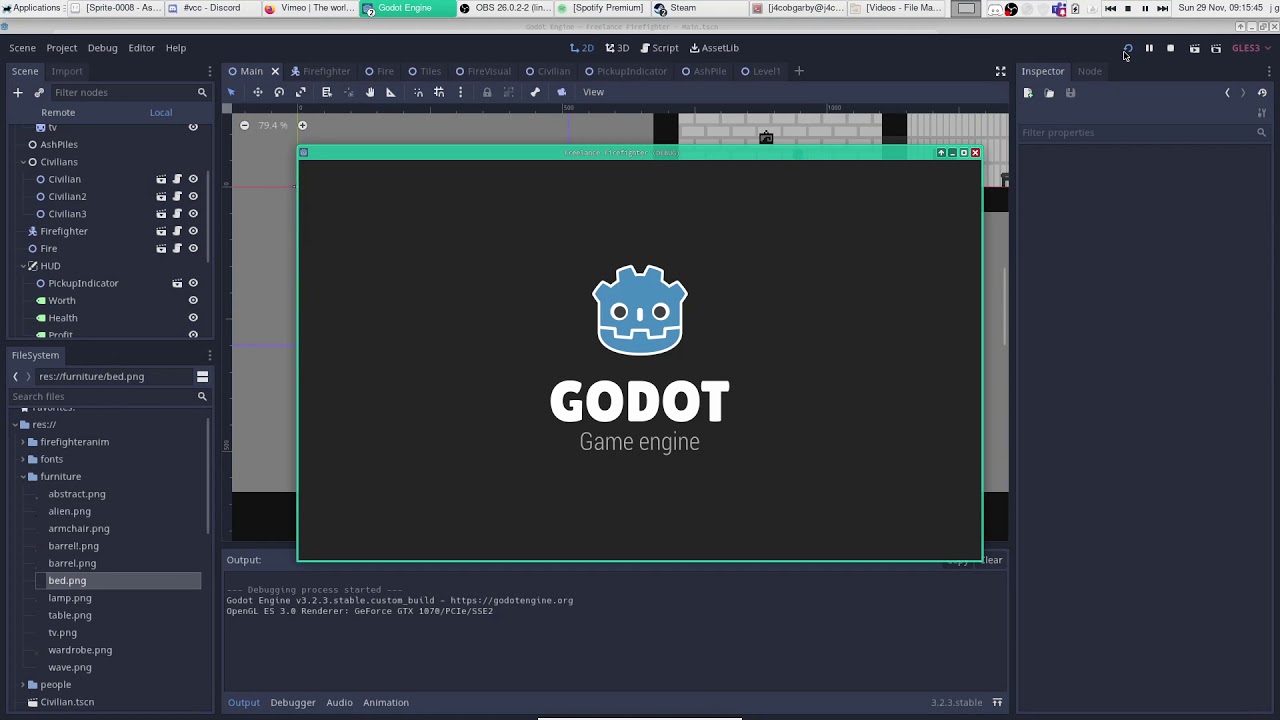Add a new node with plus icon
Viewport: 1280px width, 720px height.
pos(17,92)
